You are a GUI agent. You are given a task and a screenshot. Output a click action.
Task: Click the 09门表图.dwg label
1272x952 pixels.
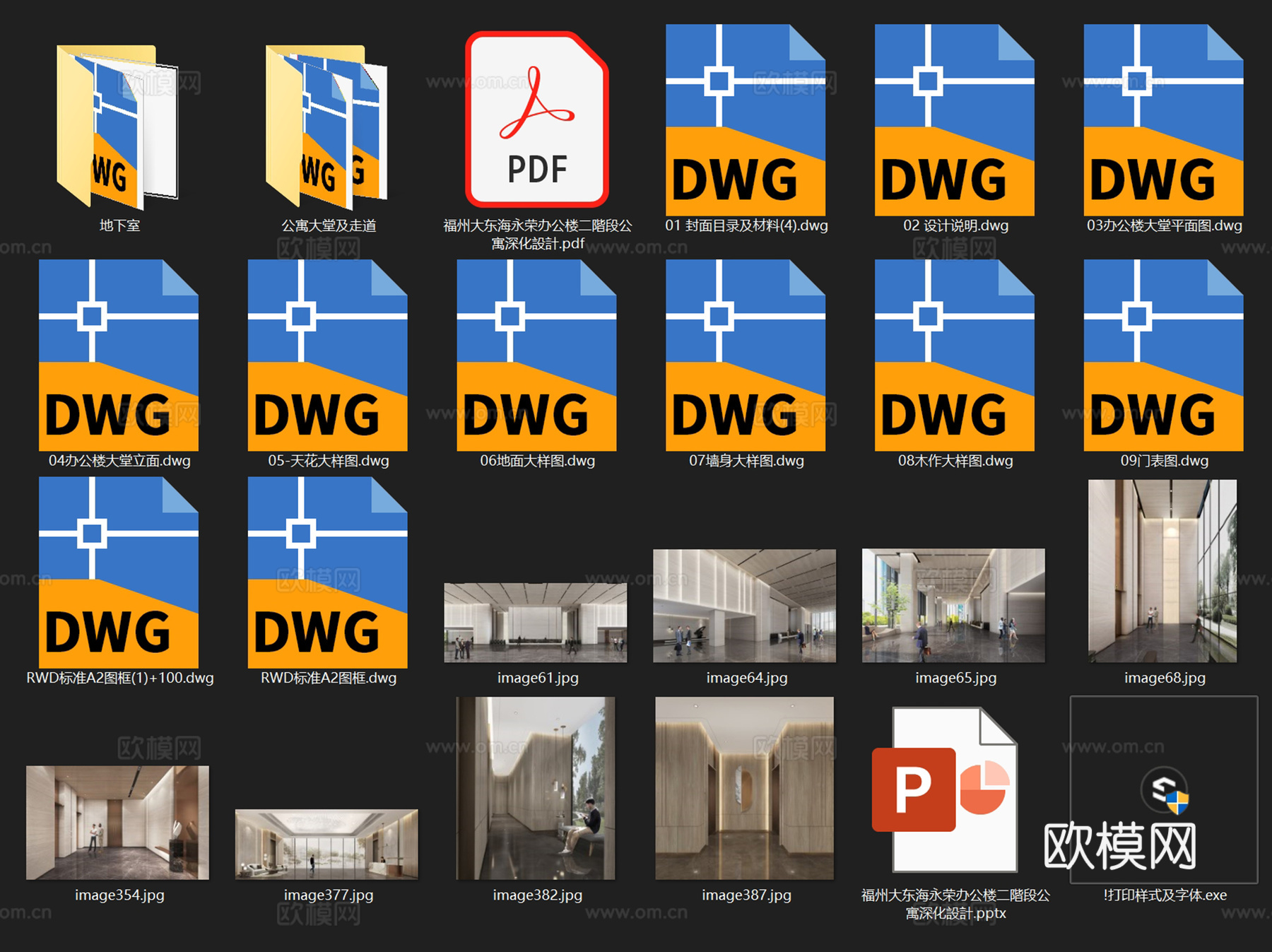[1165, 461]
